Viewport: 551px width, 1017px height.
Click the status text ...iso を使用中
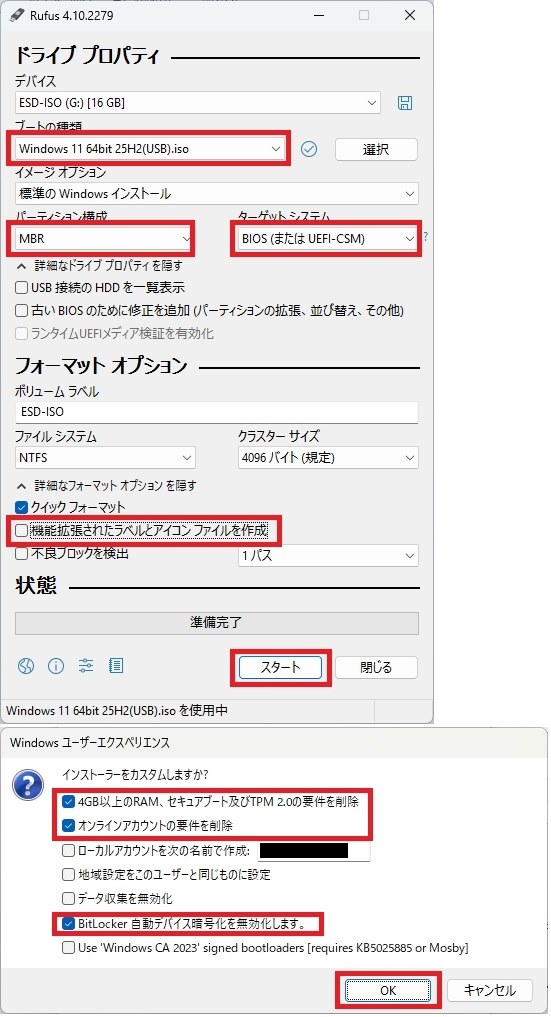point(117,711)
